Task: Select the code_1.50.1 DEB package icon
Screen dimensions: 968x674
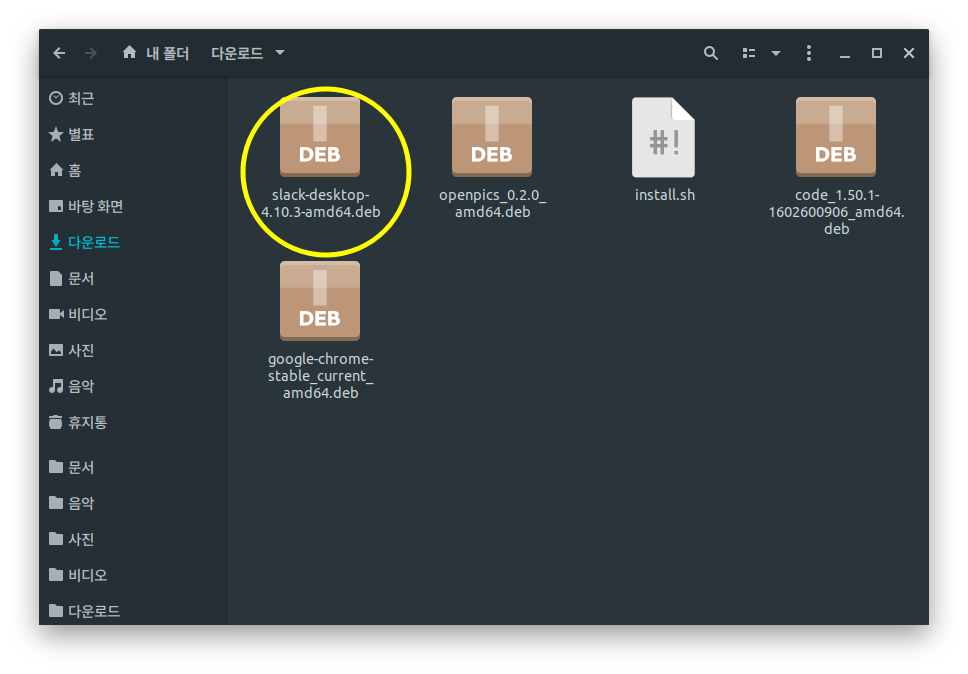Action: coord(836,137)
